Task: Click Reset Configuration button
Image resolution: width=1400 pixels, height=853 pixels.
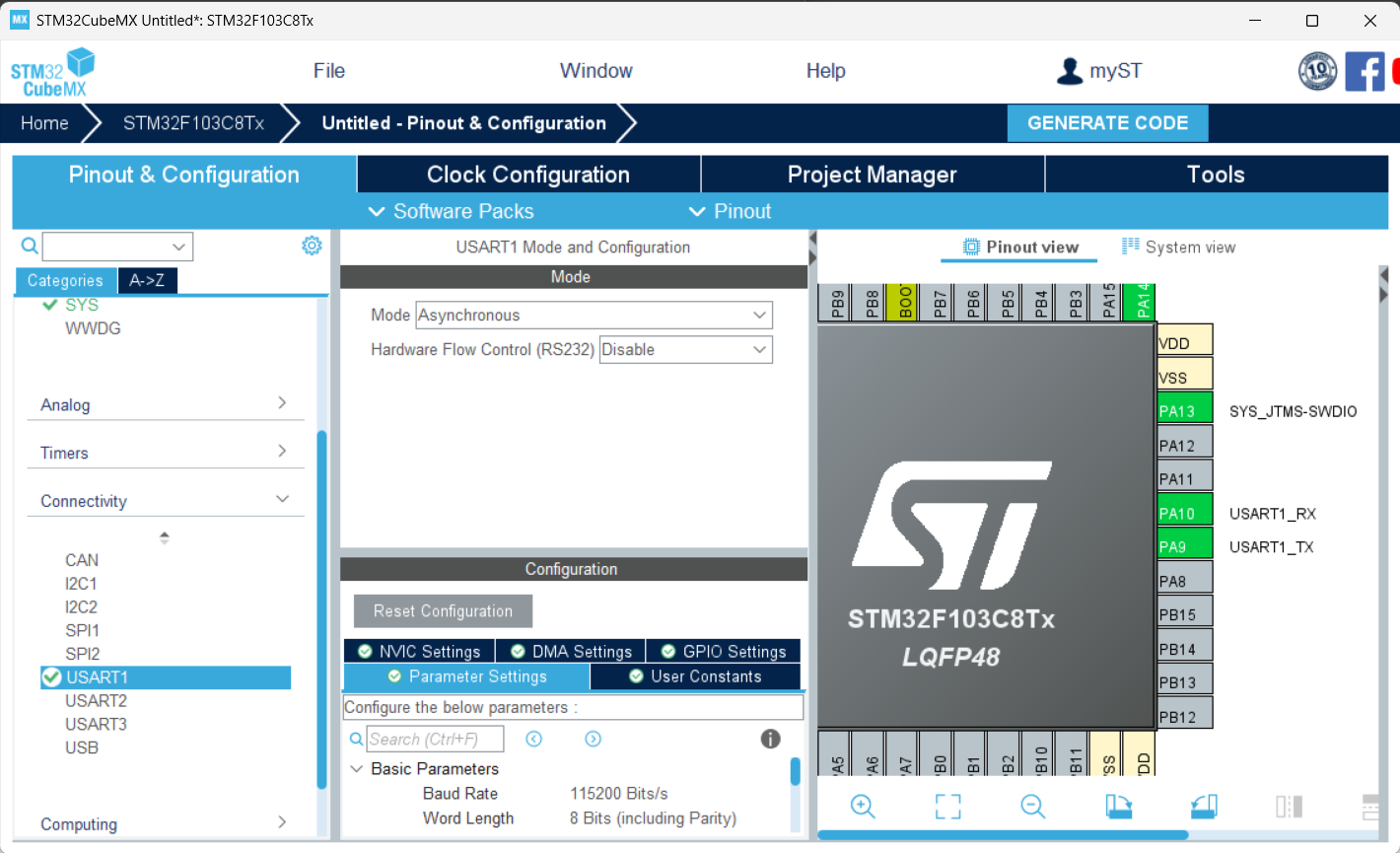Action: pos(443,610)
